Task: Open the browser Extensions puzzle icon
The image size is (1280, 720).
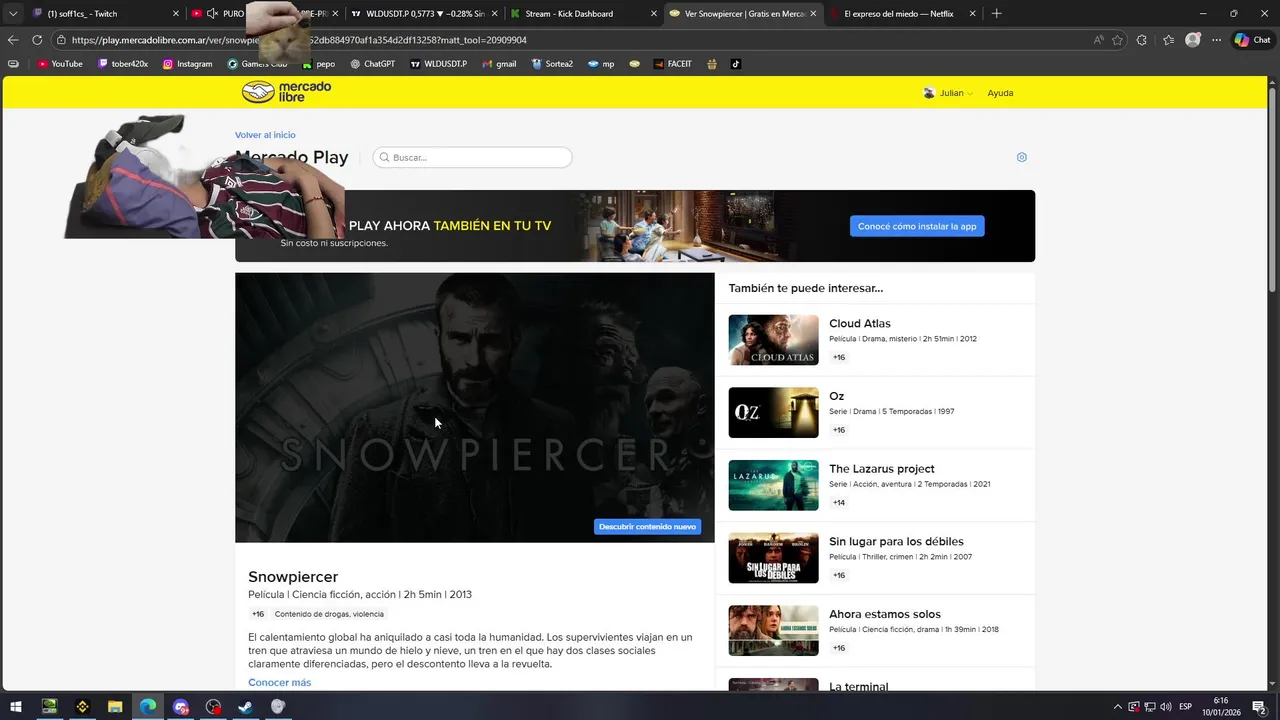Action: [1142, 40]
